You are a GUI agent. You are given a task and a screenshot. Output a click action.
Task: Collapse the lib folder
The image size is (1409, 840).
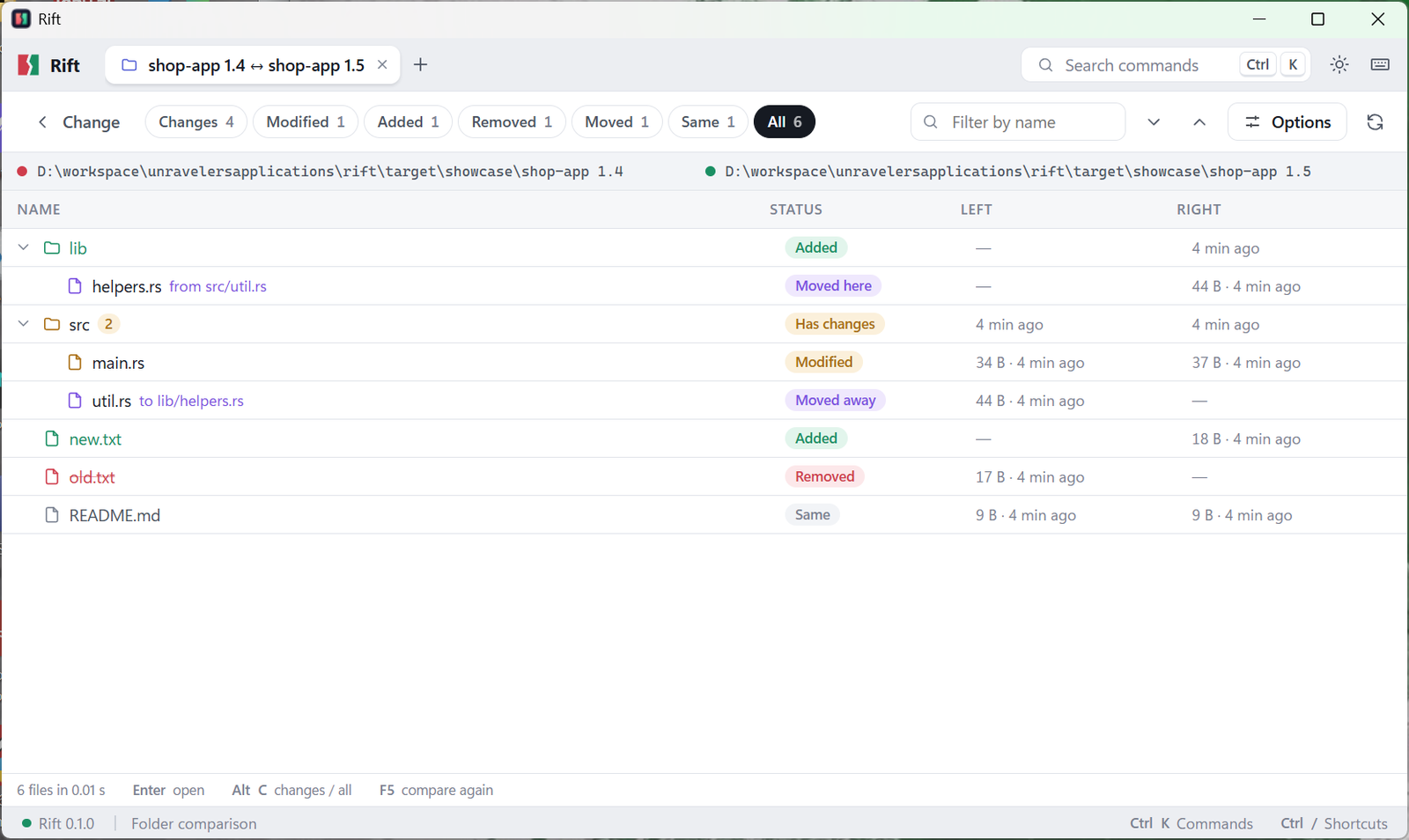click(24, 247)
